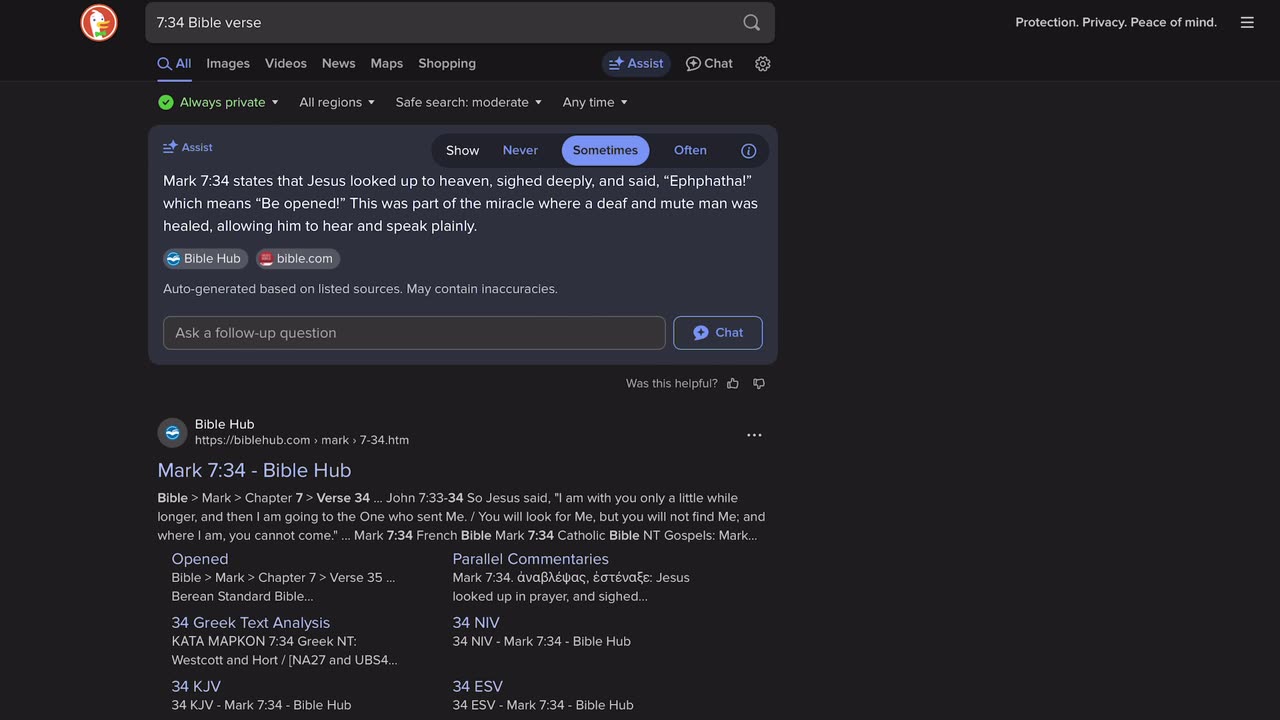Viewport: 1280px width, 720px height.
Task: Open the Mark 7:34 - Bible Hub result
Action: 254,470
